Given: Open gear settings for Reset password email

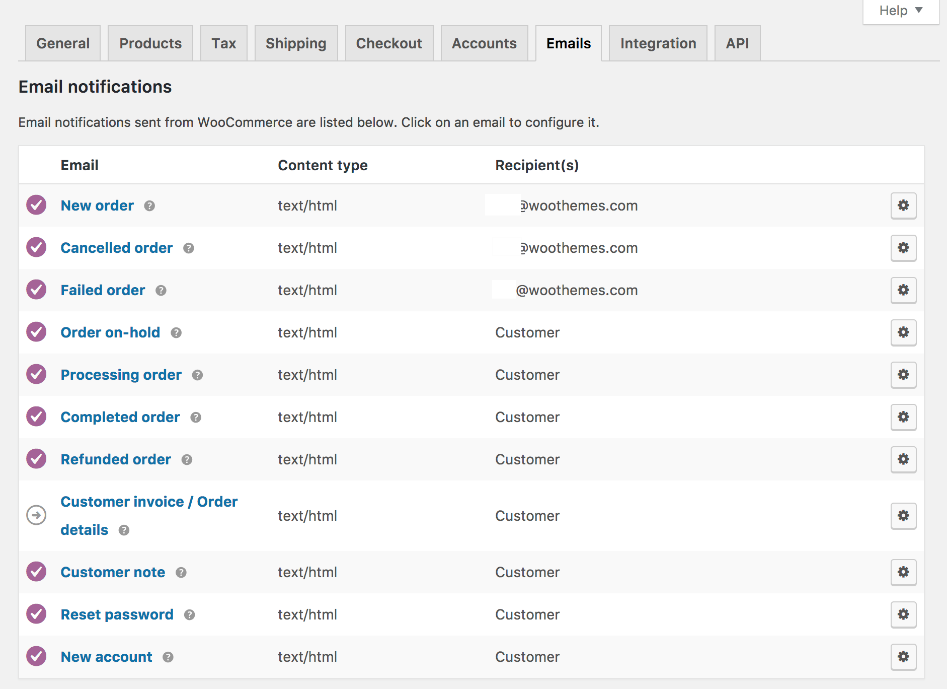Looking at the screenshot, I should (x=903, y=614).
